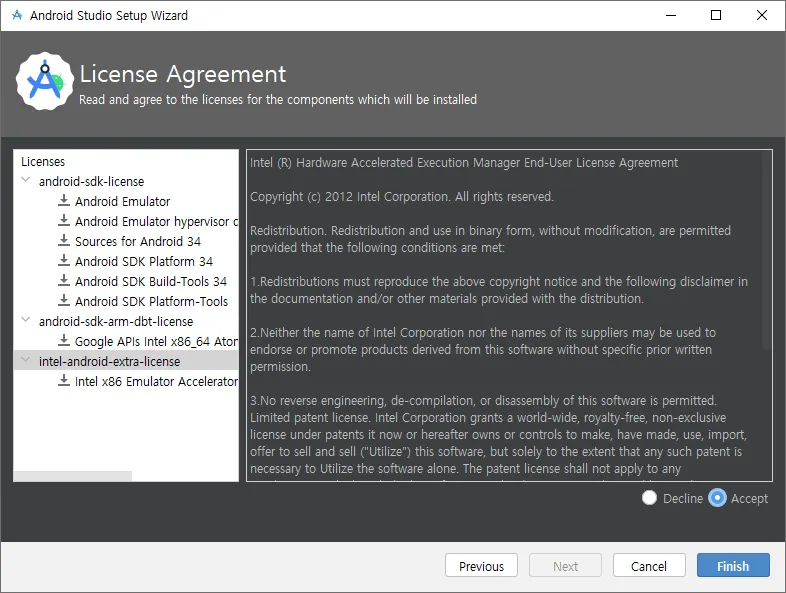The image size is (786, 593).
Task: Click the download icon for Android SDK Build-Tools 34
Action: pyautogui.click(x=64, y=281)
